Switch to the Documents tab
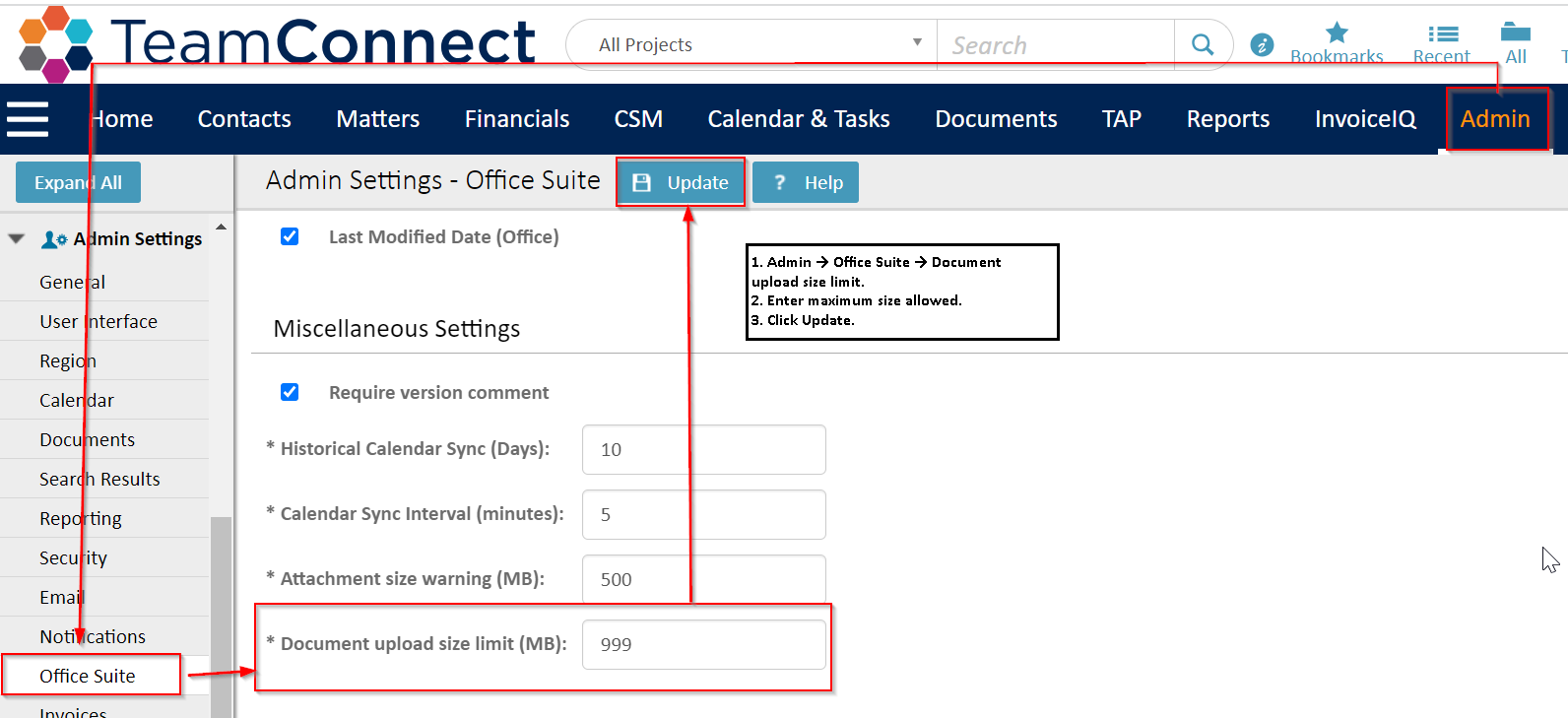This screenshot has height=718, width=1568. click(x=996, y=119)
